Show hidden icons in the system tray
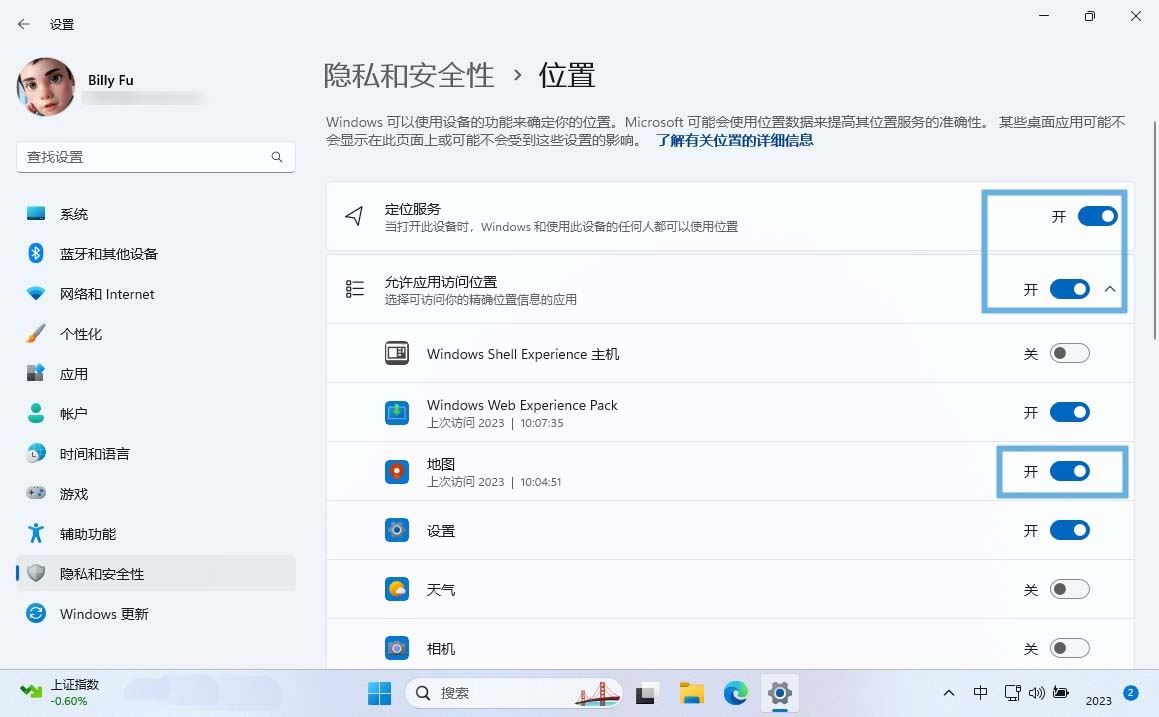 point(948,692)
